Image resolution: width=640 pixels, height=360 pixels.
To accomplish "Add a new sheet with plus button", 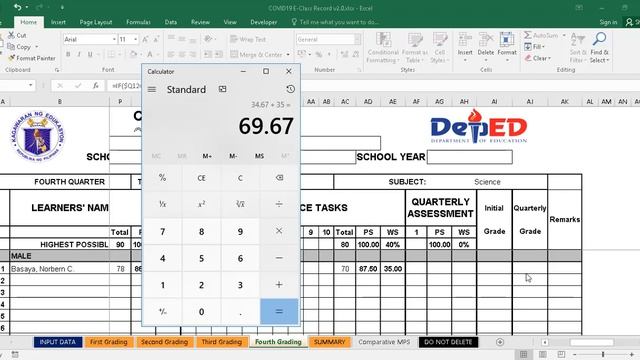I will click(500, 342).
